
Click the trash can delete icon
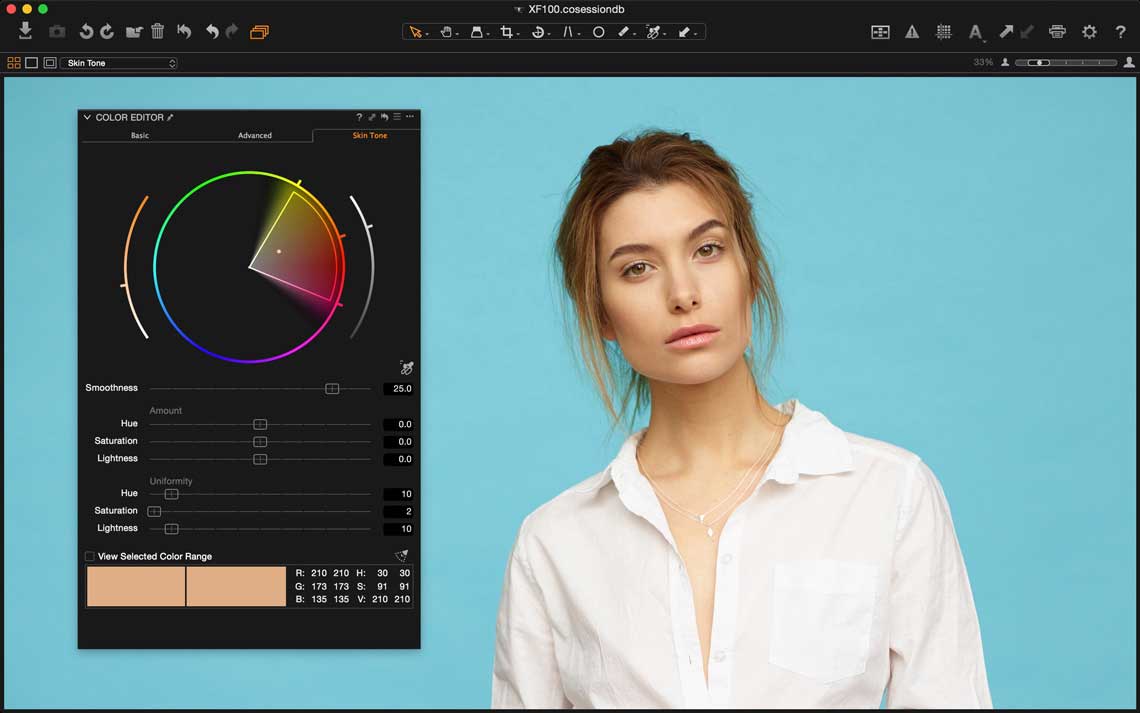point(158,32)
